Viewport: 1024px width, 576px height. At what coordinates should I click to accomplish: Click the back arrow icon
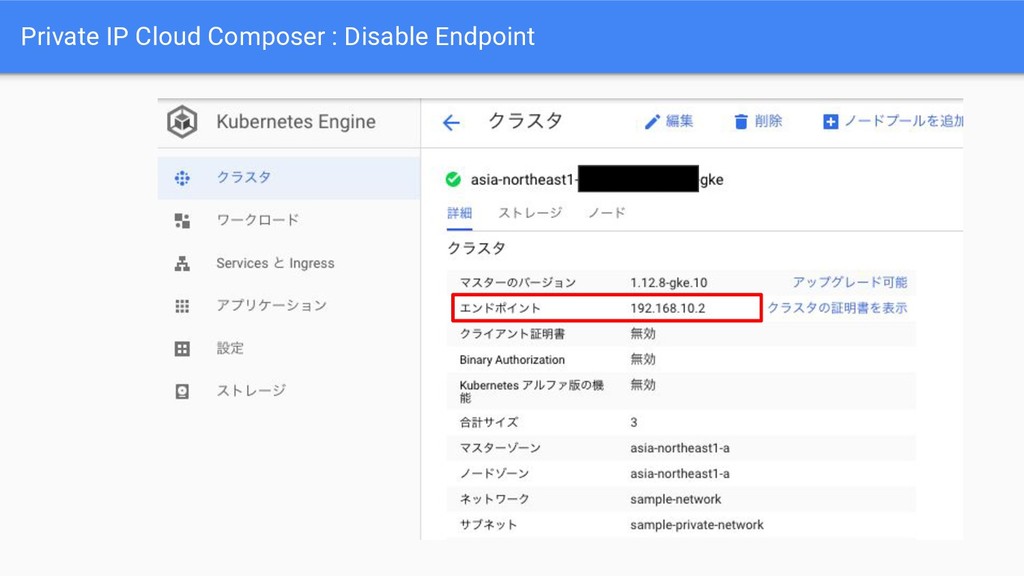451,123
